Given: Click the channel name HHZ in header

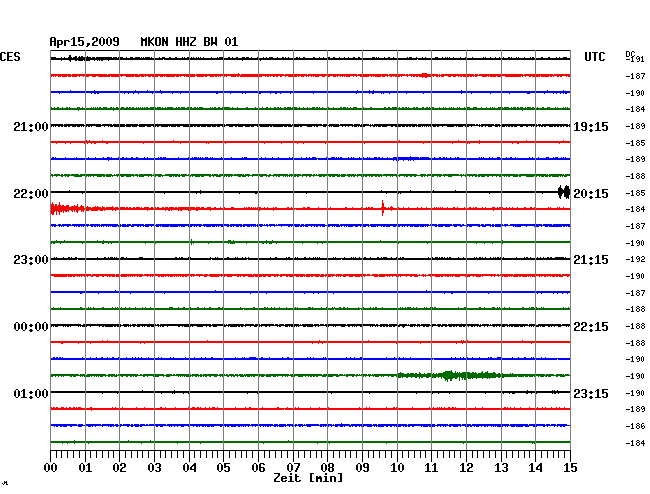Looking at the screenshot, I should (186, 42).
